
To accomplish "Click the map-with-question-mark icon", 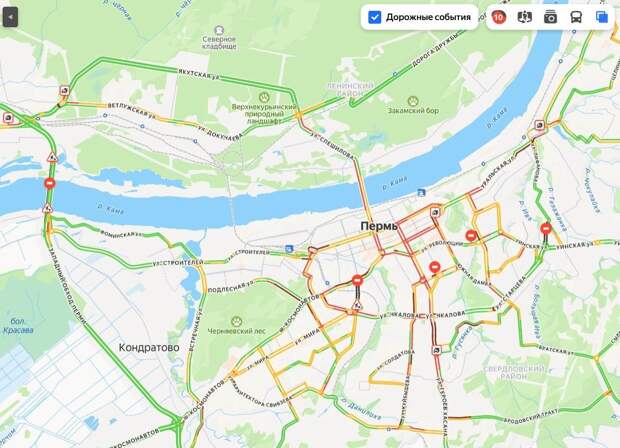I will [524, 17].
